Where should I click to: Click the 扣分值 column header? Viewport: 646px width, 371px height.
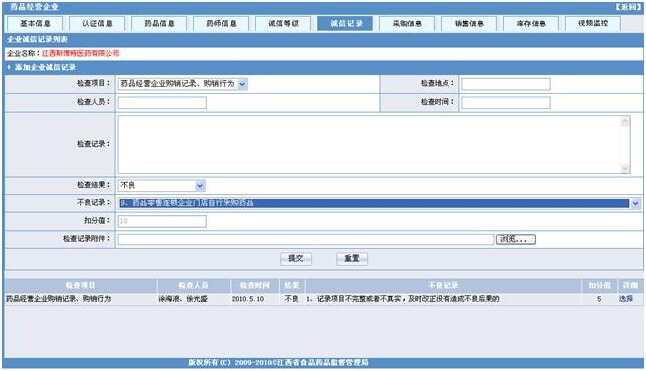tap(599, 285)
